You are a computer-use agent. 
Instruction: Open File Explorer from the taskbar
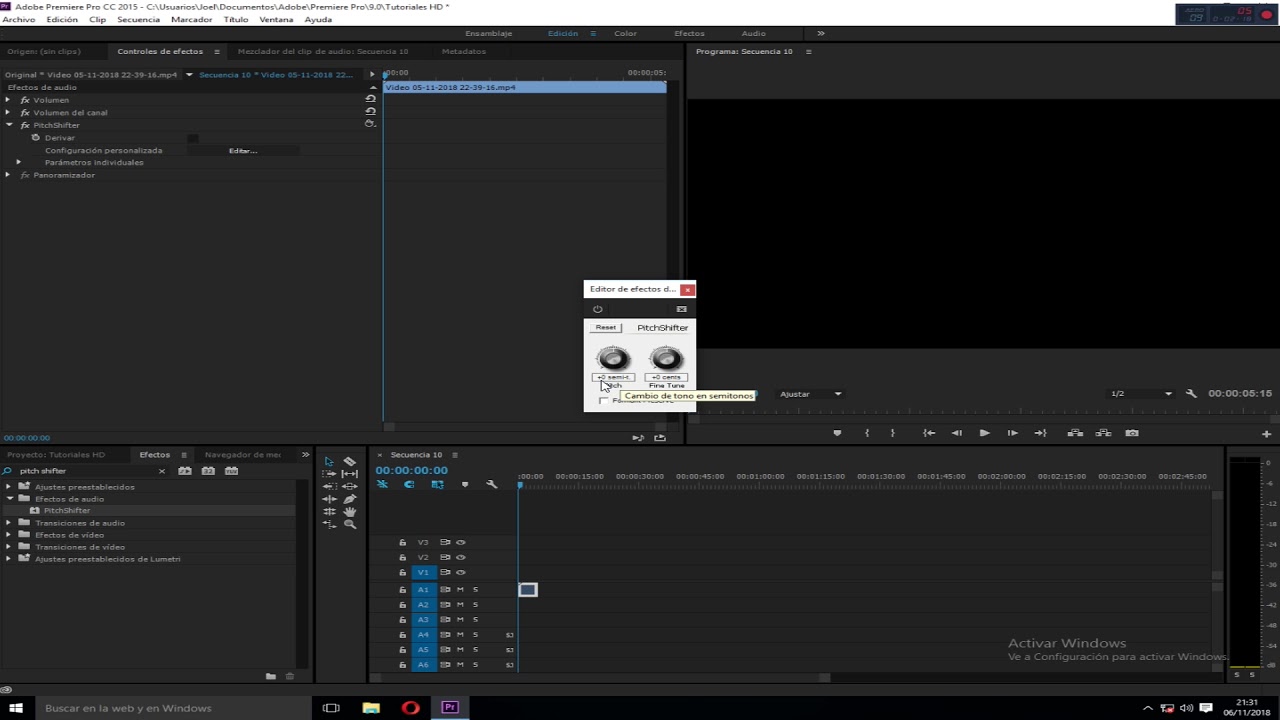(371, 708)
